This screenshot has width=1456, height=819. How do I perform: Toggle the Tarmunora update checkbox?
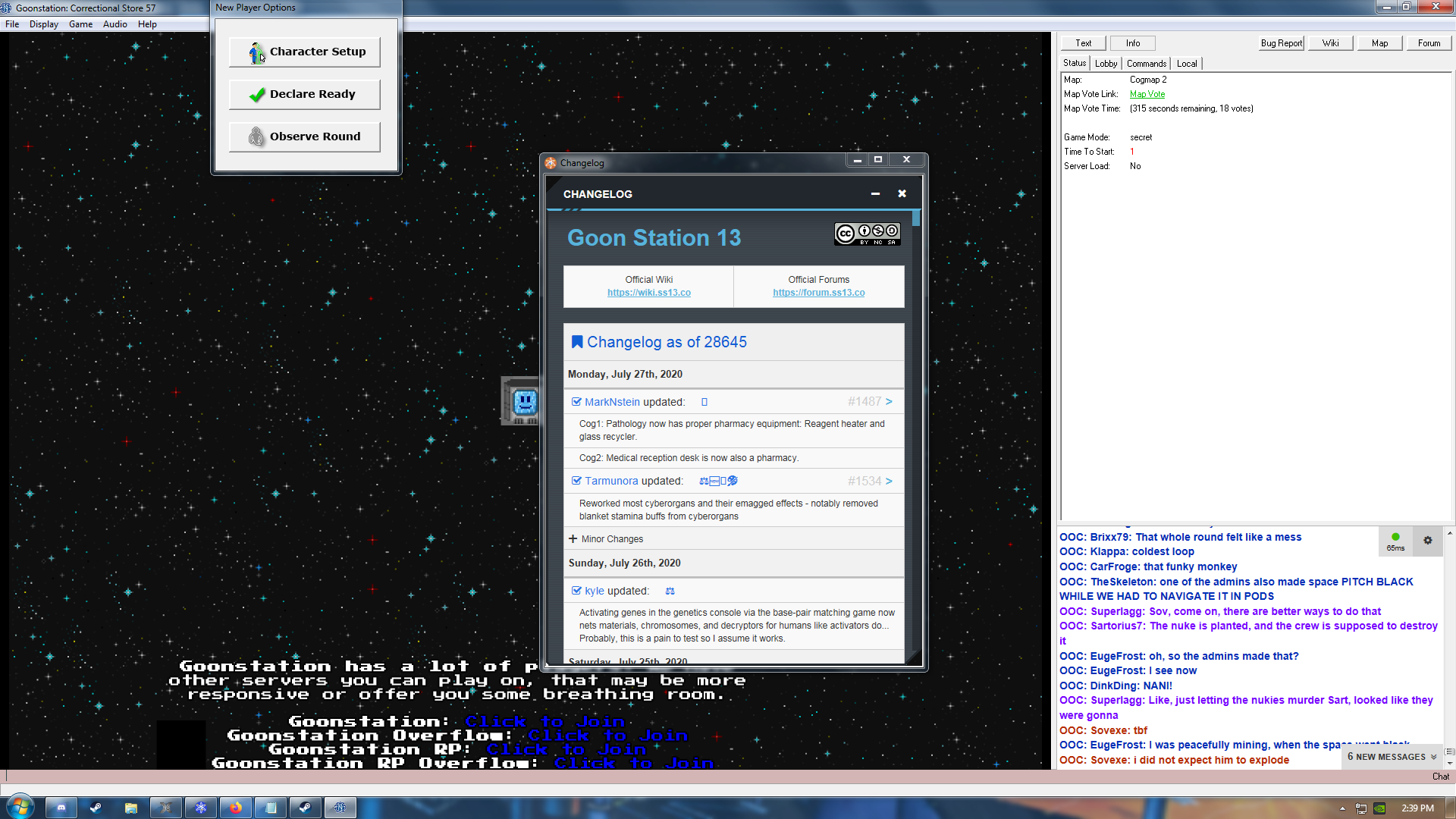pos(576,481)
